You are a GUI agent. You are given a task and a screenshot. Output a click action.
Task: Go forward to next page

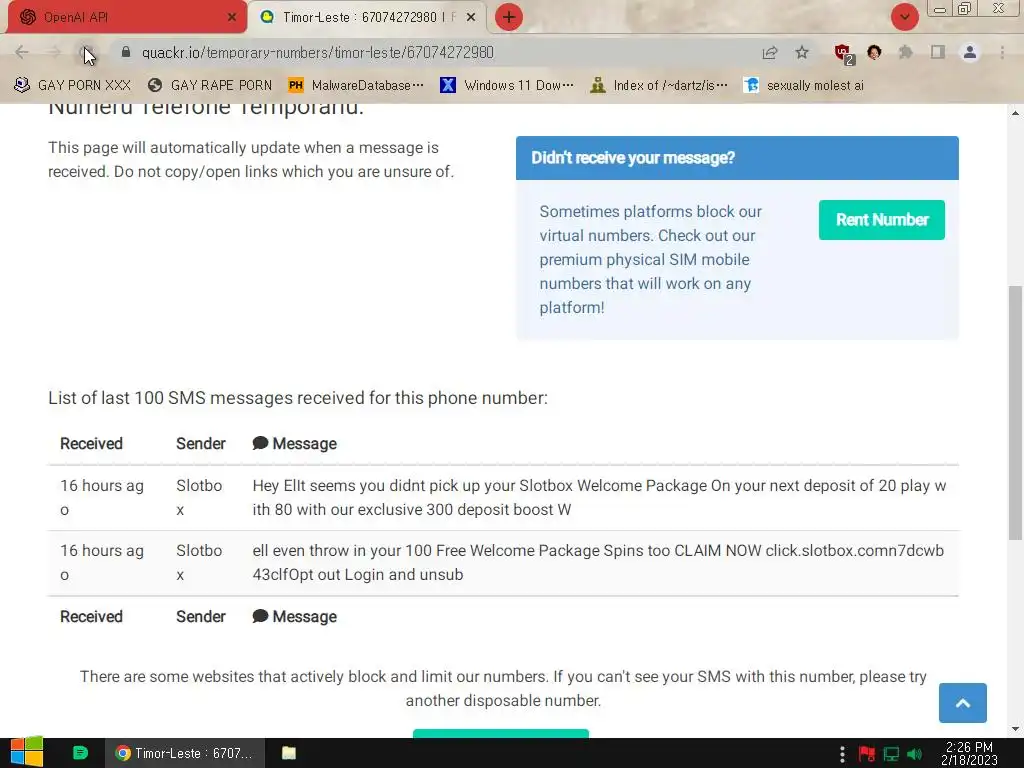54,52
